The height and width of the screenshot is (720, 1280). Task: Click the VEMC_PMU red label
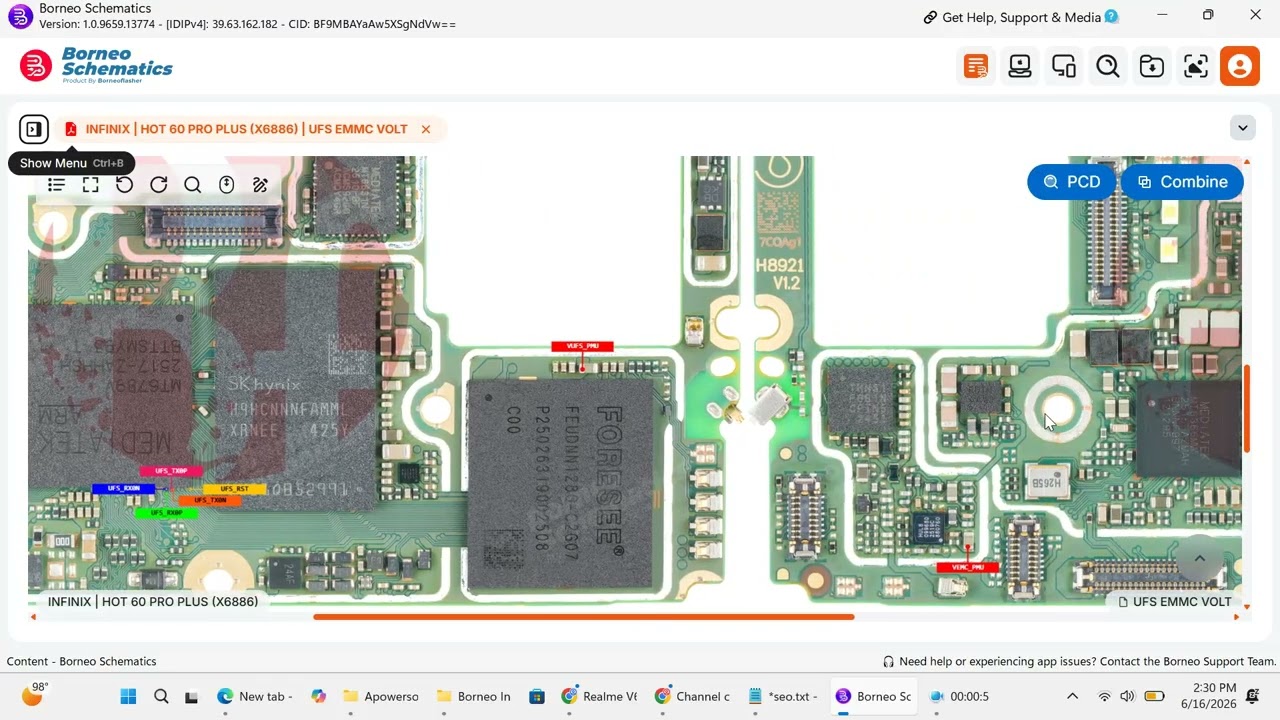[x=967, y=567]
